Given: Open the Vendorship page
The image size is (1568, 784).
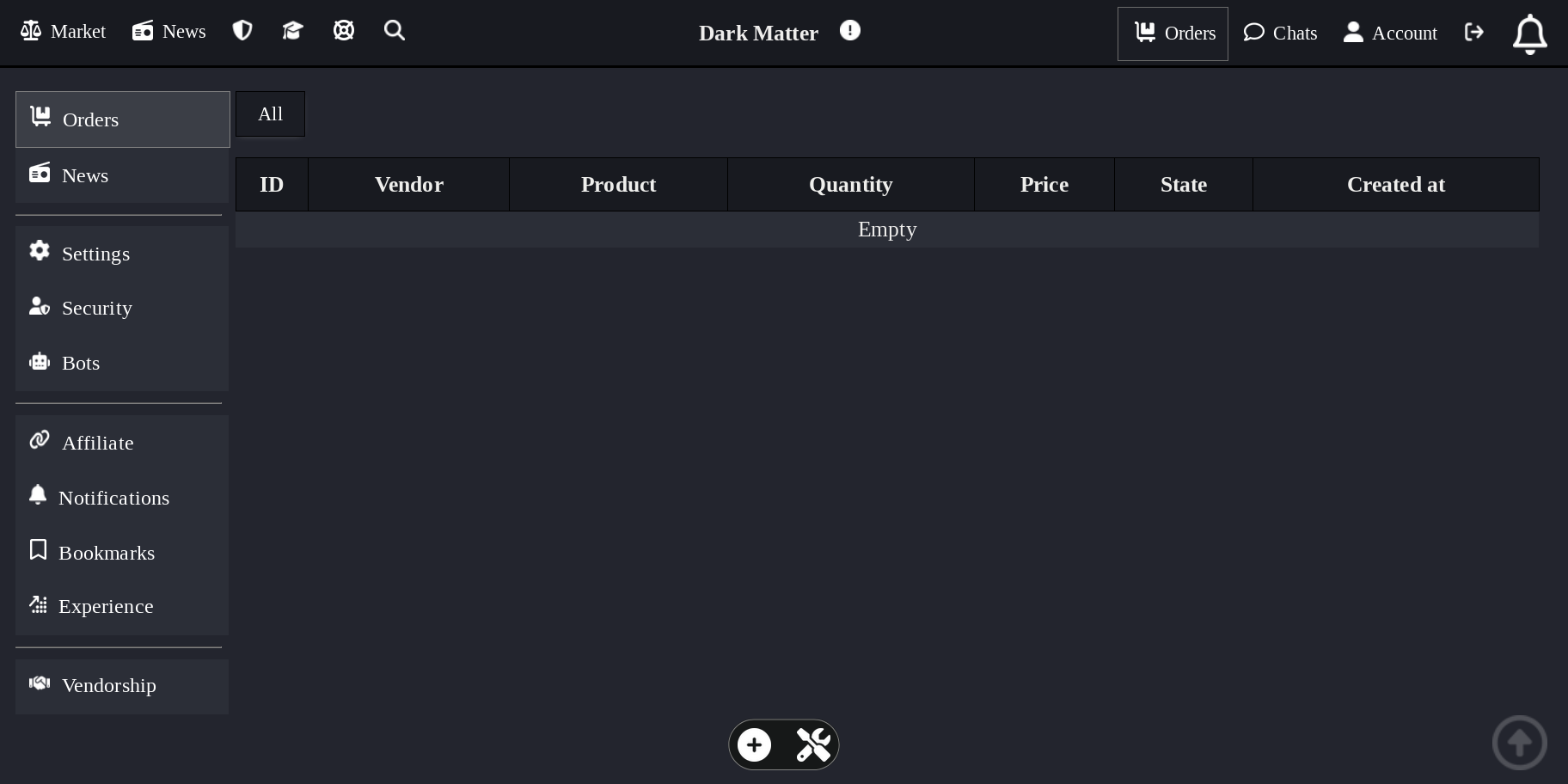Looking at the screenshot, I should pyautogui.click(x=109, y=685).
